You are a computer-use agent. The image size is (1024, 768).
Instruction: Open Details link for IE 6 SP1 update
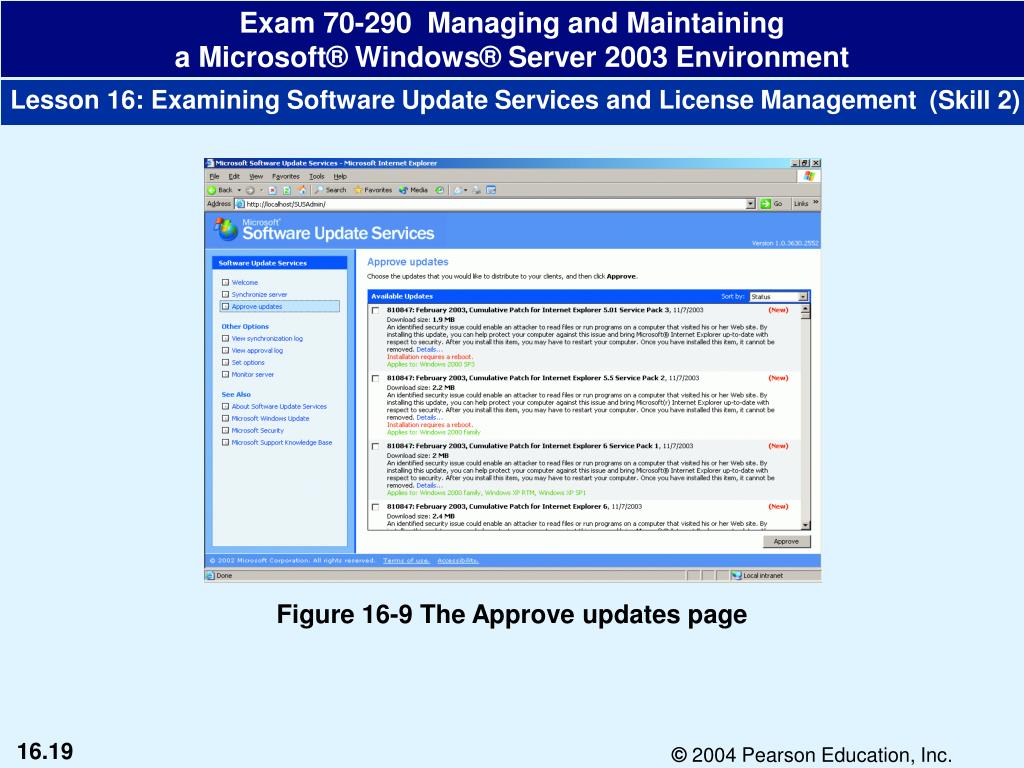429,485
